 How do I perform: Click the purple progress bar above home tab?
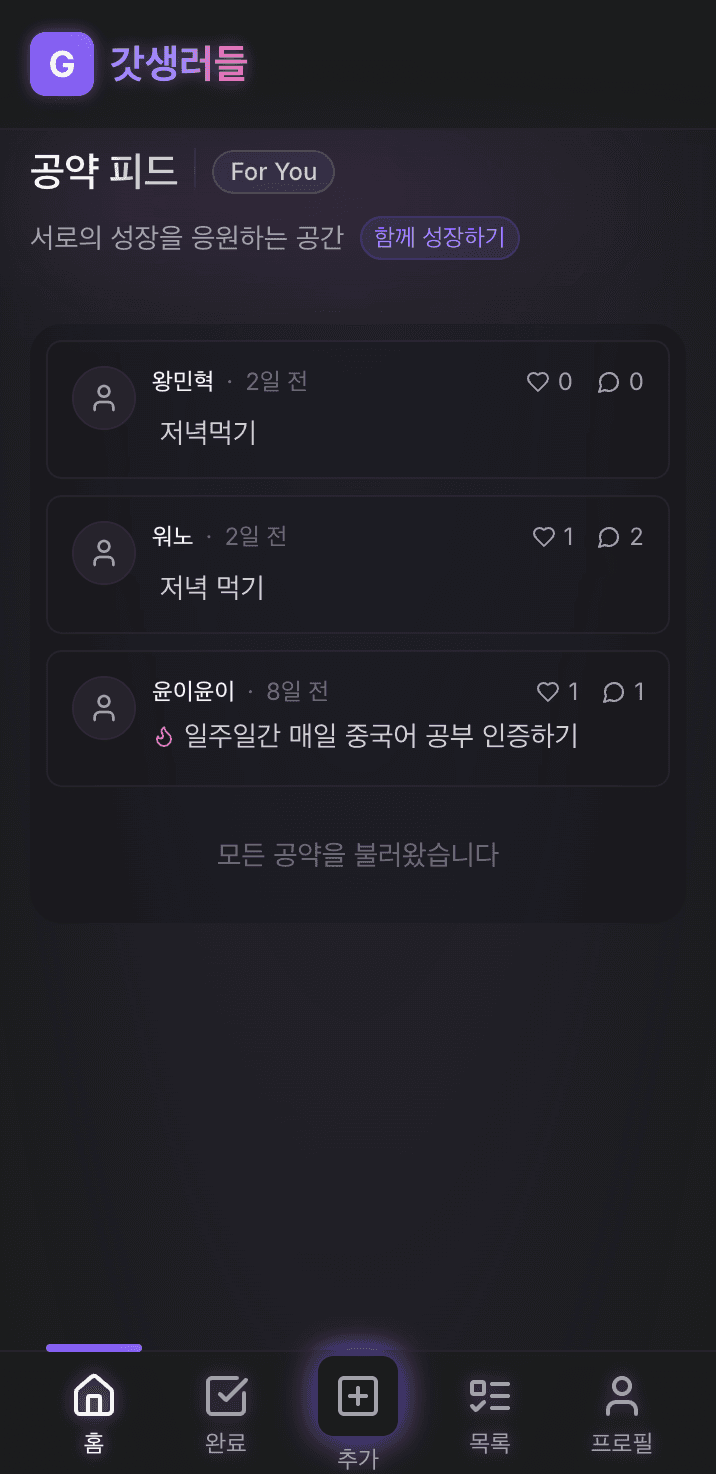click(x=94, y=1348)
